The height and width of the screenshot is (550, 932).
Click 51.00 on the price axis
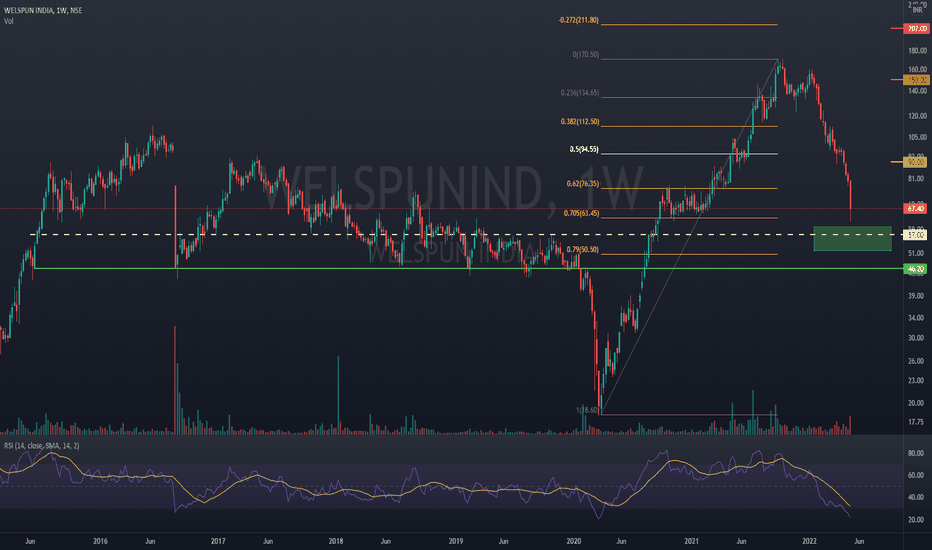click(917, 253)
